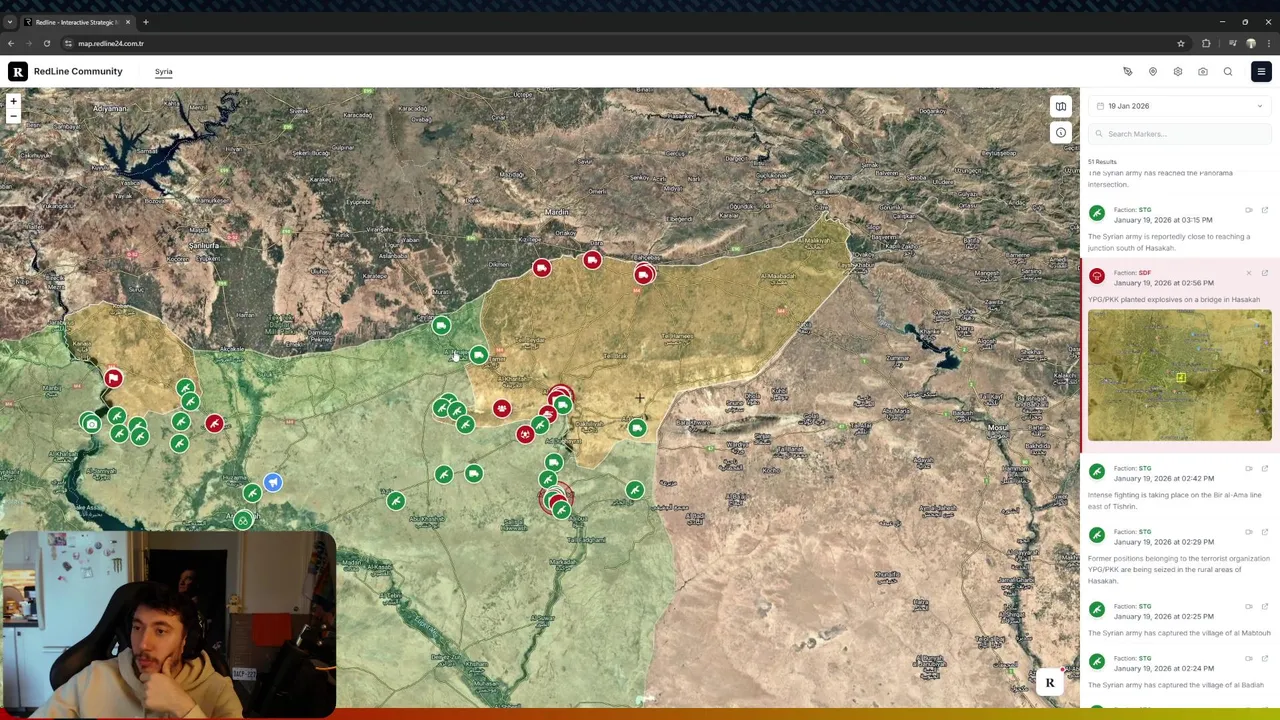Screen dimensions: 1280x720
Task: Open external link of SDF 02:56 PM entry
Action: (x=1265, y=273)
